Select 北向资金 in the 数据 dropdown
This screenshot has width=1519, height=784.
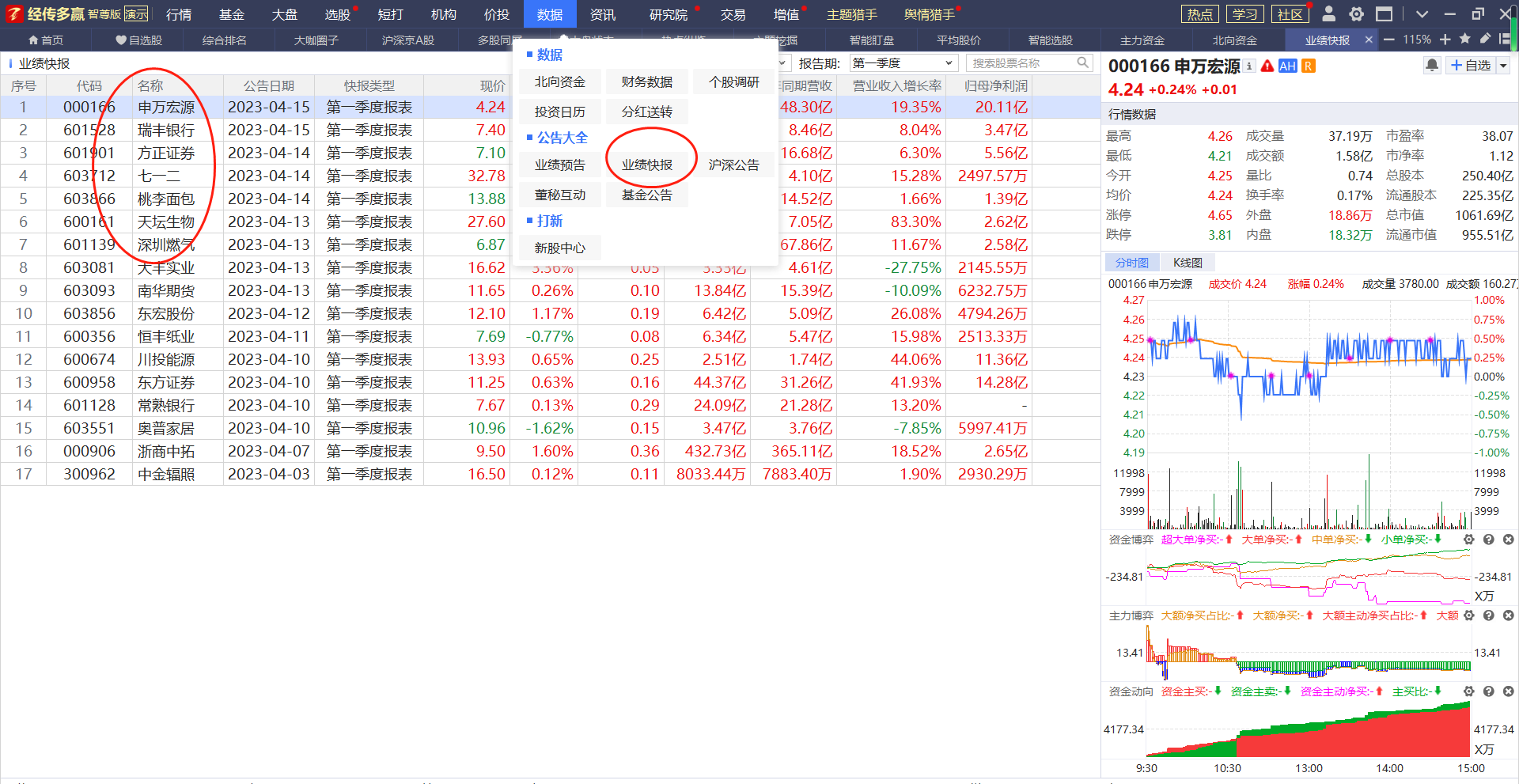(x=560, y=81)
